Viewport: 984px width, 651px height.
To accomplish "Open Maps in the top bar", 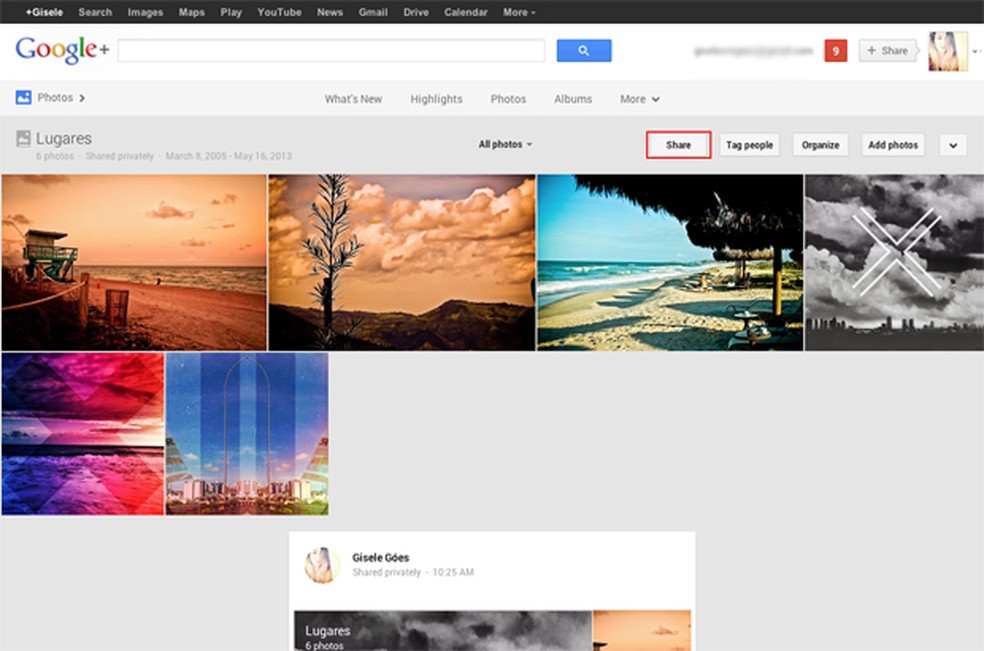I will [x=191, y=12].
